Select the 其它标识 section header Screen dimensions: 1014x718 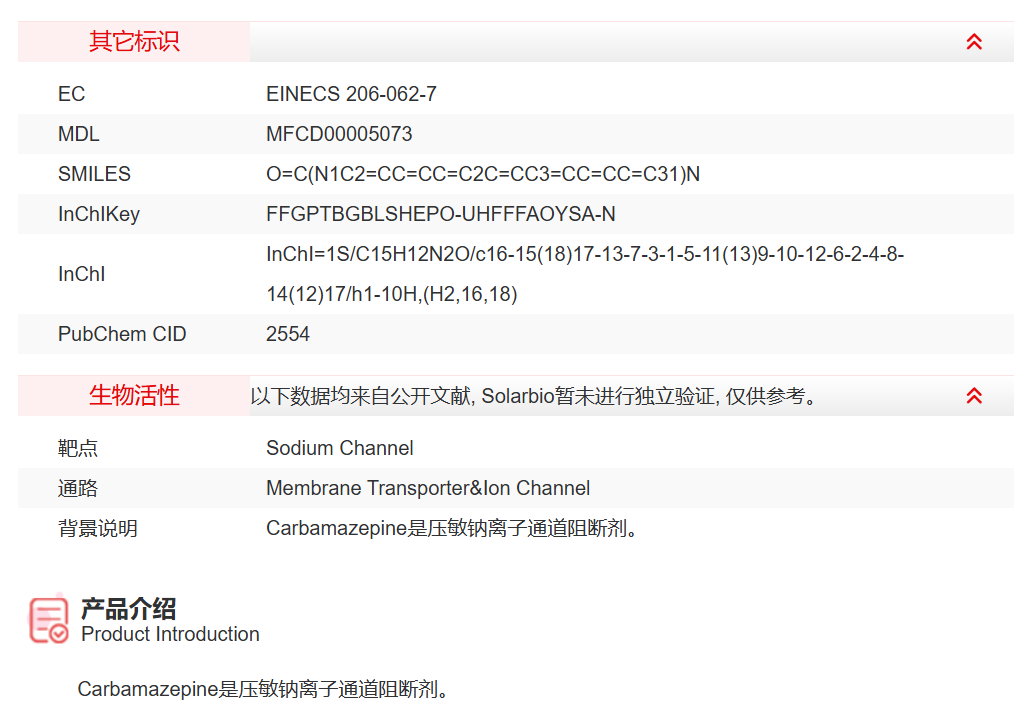click(x=134, y=42)
